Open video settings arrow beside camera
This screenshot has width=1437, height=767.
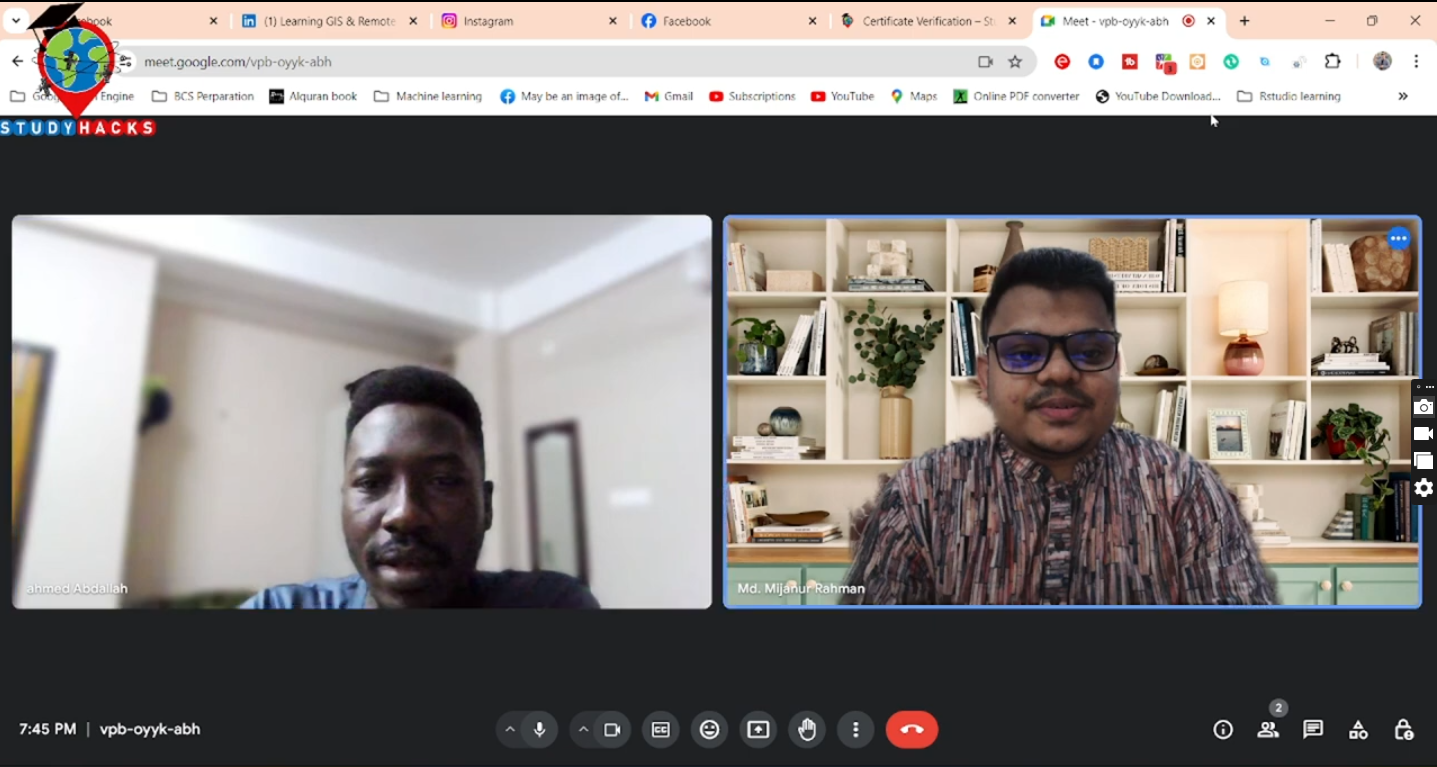pyautogui.click(x=583, y=730)
